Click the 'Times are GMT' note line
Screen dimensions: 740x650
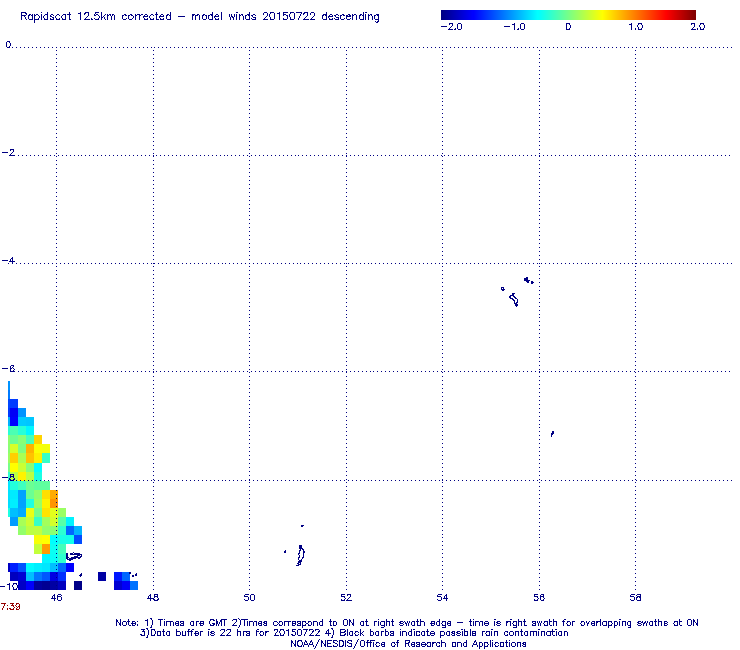tap(407, 623)
